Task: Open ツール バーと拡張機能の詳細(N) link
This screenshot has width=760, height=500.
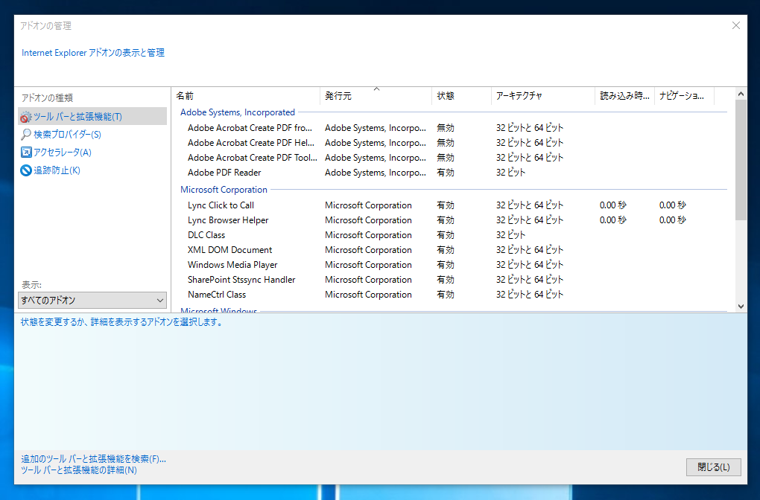Action: coord(79,470)
